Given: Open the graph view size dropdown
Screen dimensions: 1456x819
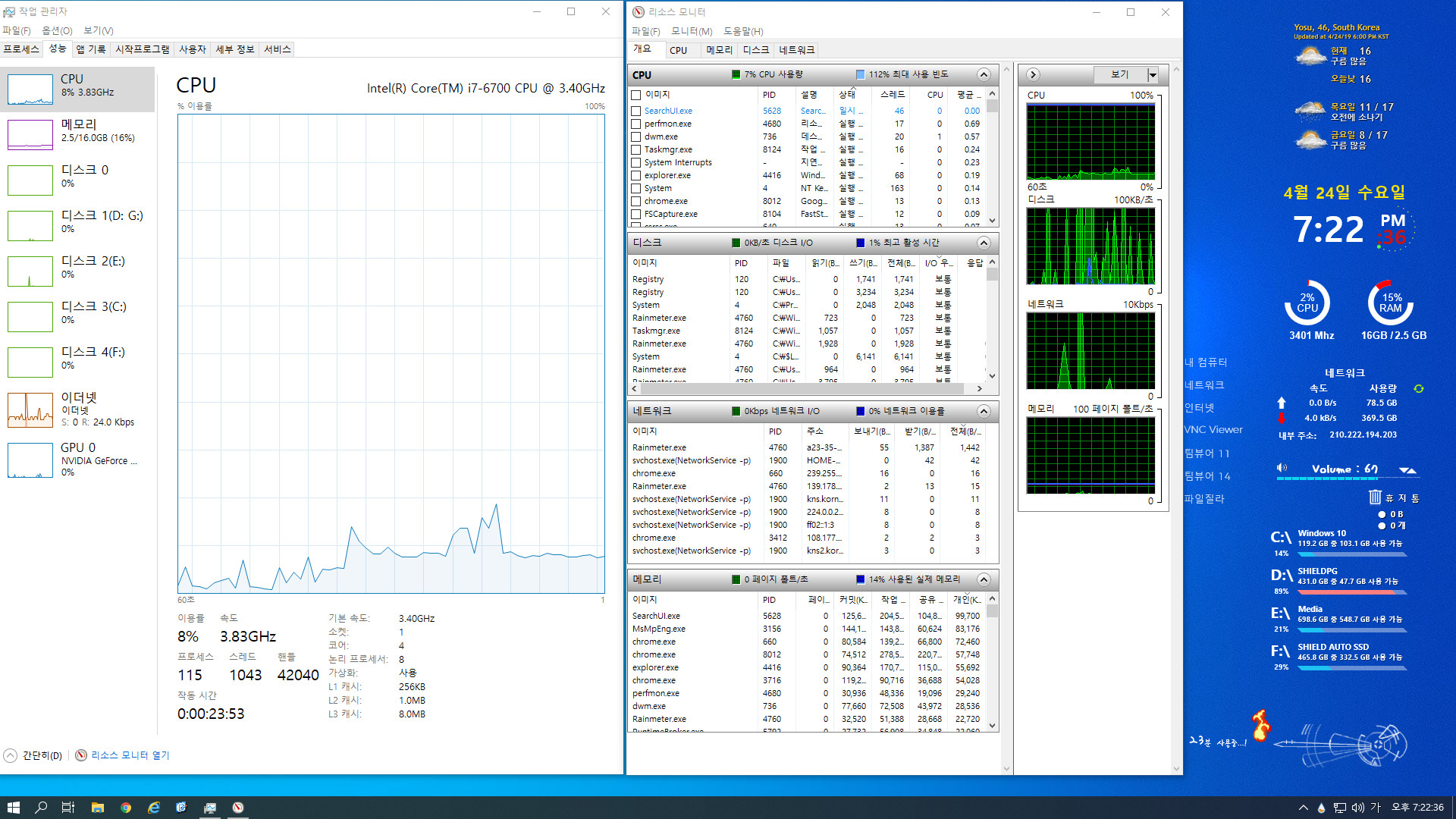Looking at the screenshot, I should tap(1153, 74).
